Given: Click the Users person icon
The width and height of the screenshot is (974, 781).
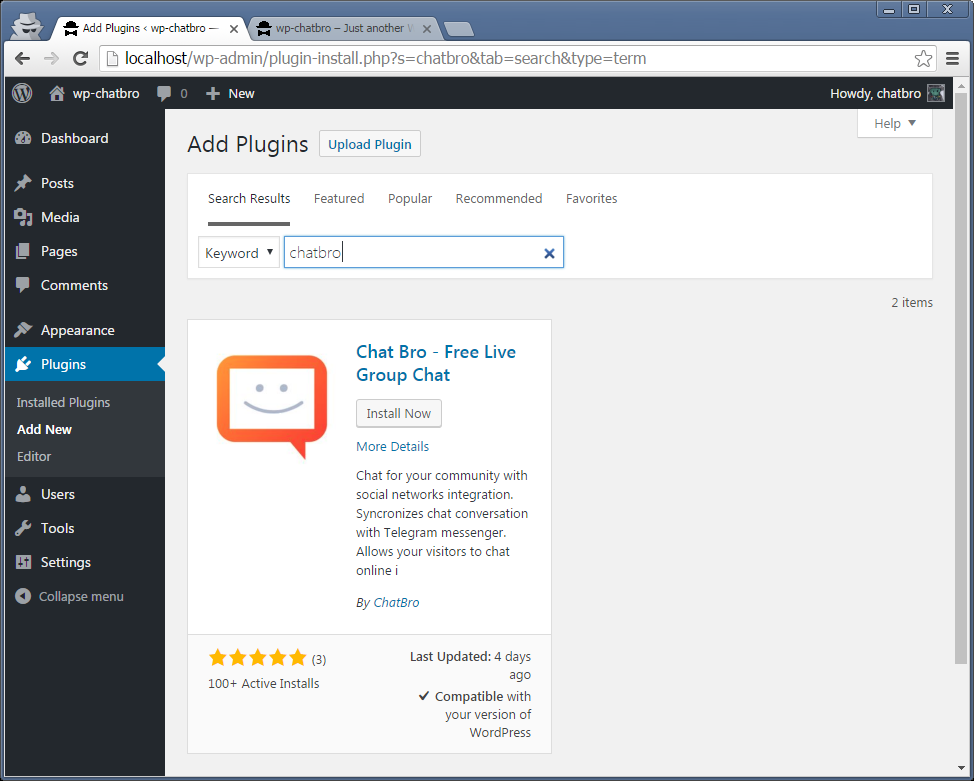Looking at the screenshot, I should pos(23,494).
